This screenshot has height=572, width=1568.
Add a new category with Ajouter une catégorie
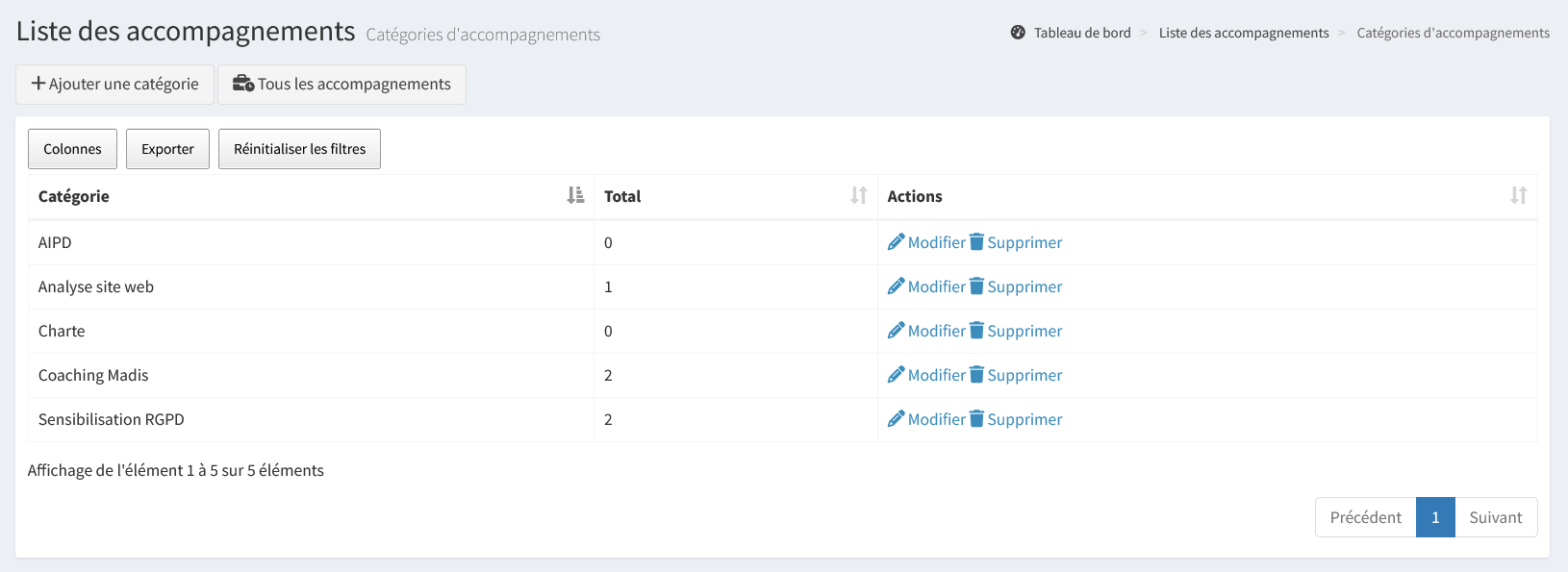click(114, 85)
